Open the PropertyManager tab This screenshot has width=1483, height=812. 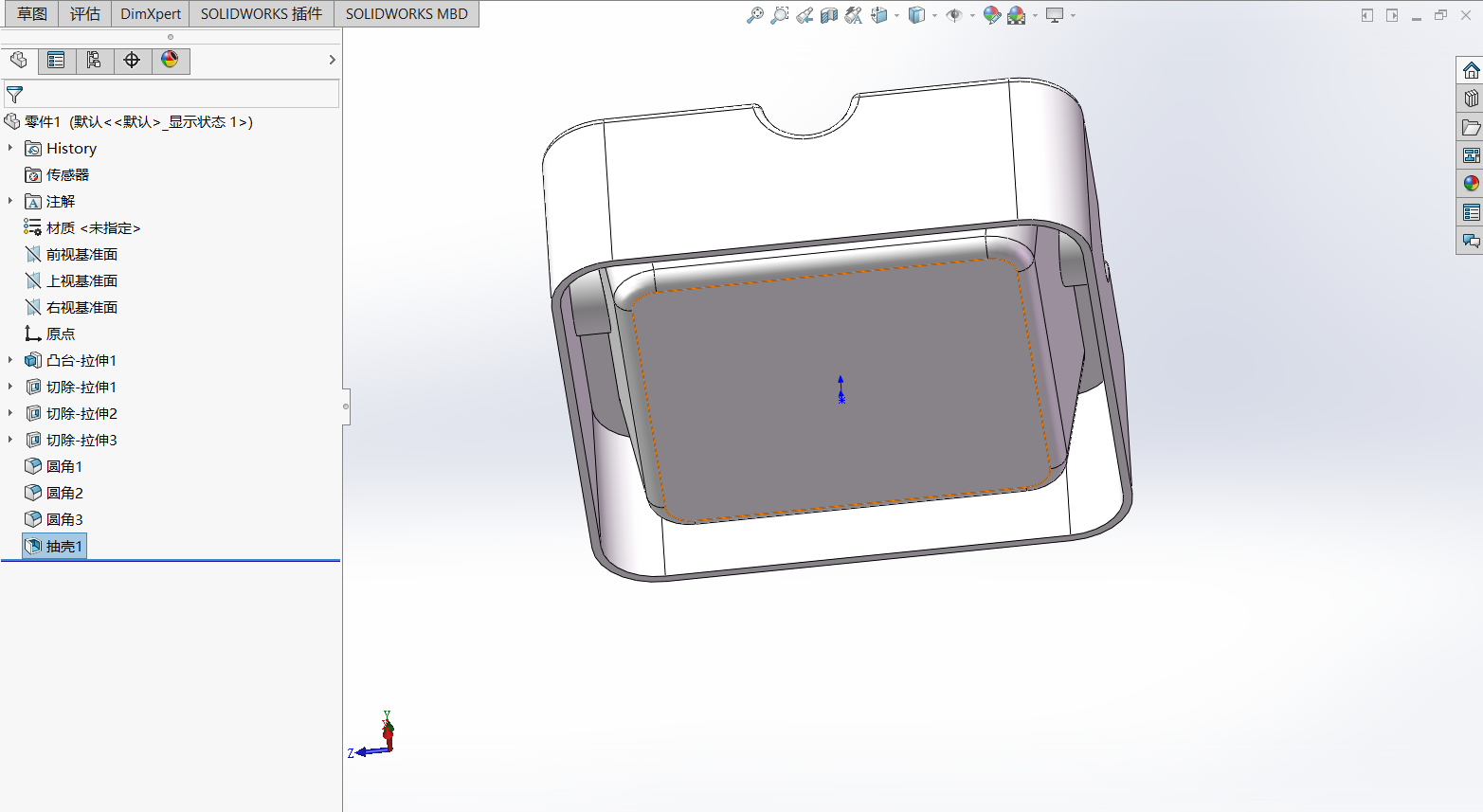(56, 61)
